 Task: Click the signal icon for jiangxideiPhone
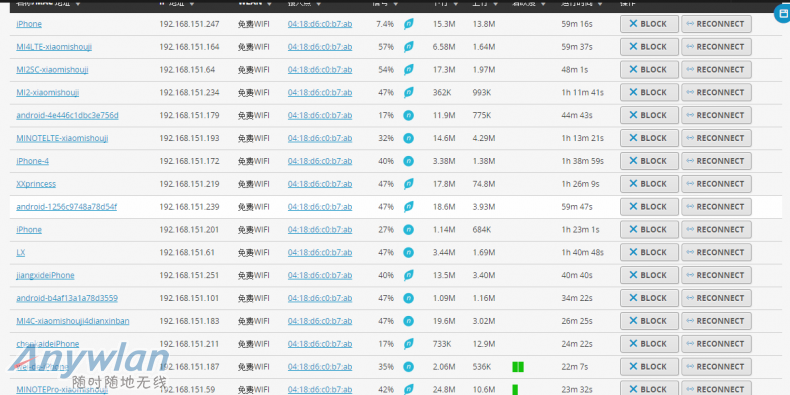point(409,275)
